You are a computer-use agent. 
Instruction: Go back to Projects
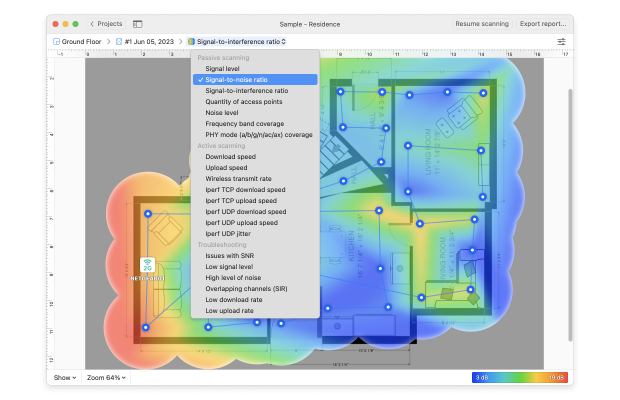click(106, 24)
